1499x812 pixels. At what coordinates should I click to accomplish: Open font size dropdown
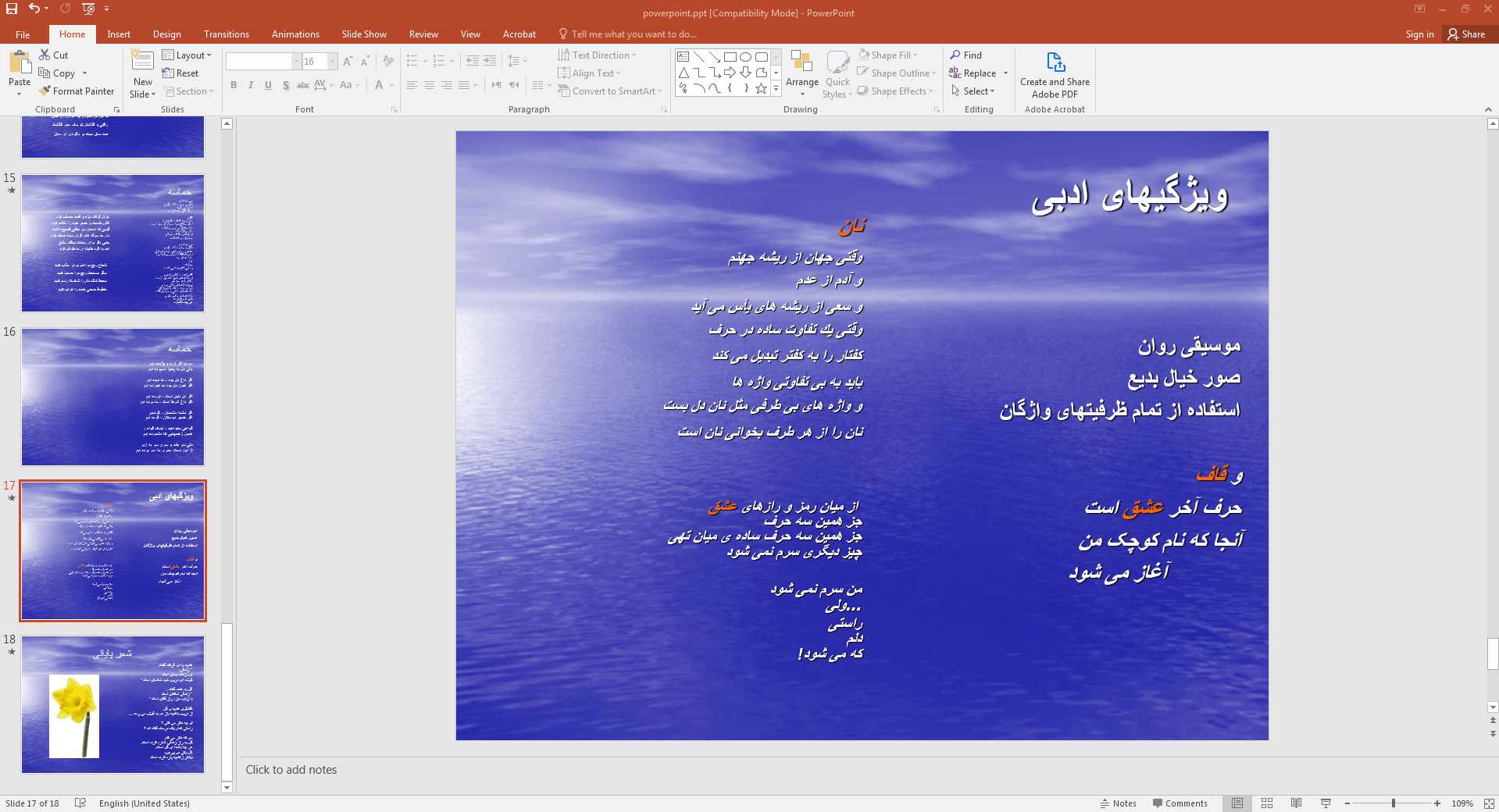333,61
